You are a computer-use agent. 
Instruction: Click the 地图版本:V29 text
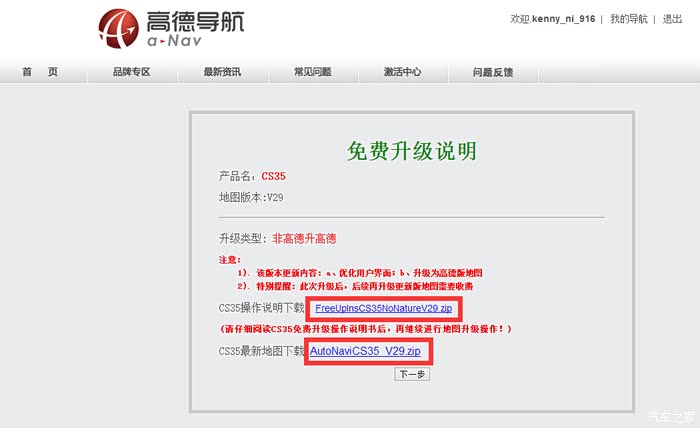coord(251,197)
